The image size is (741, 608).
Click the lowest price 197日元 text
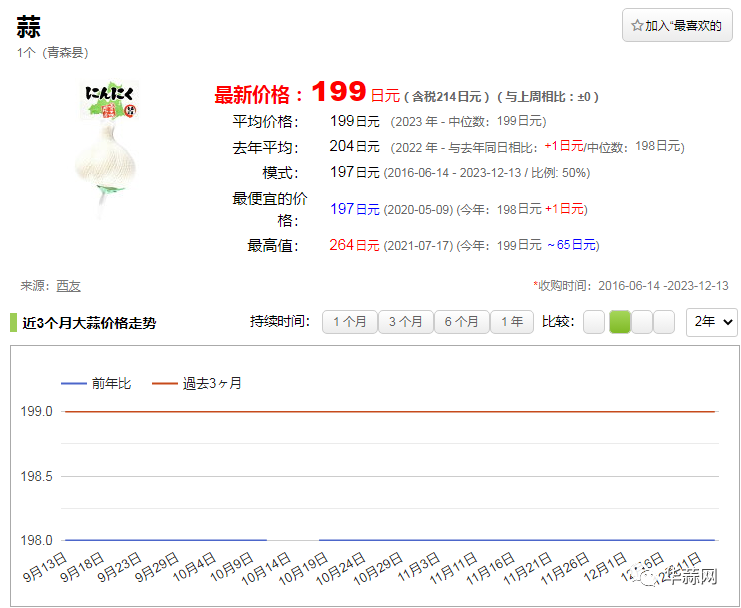coord(354,209)
